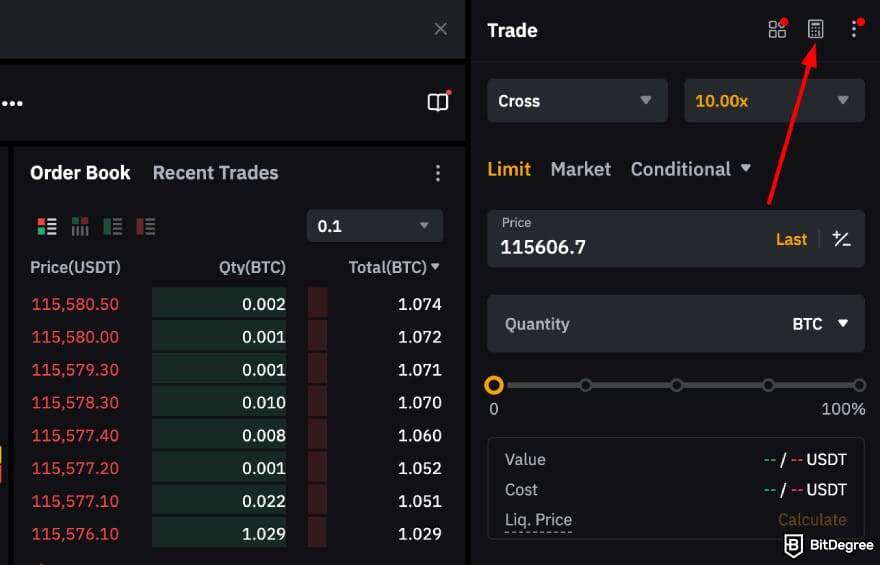
Task: Click the Last price button
Action: 791,239
